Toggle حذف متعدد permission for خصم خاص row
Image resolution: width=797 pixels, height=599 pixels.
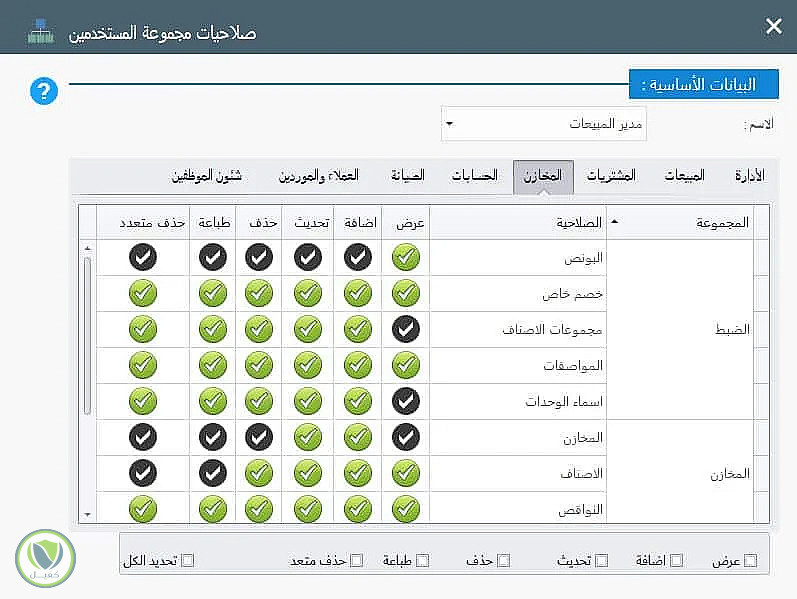[143, 293]
